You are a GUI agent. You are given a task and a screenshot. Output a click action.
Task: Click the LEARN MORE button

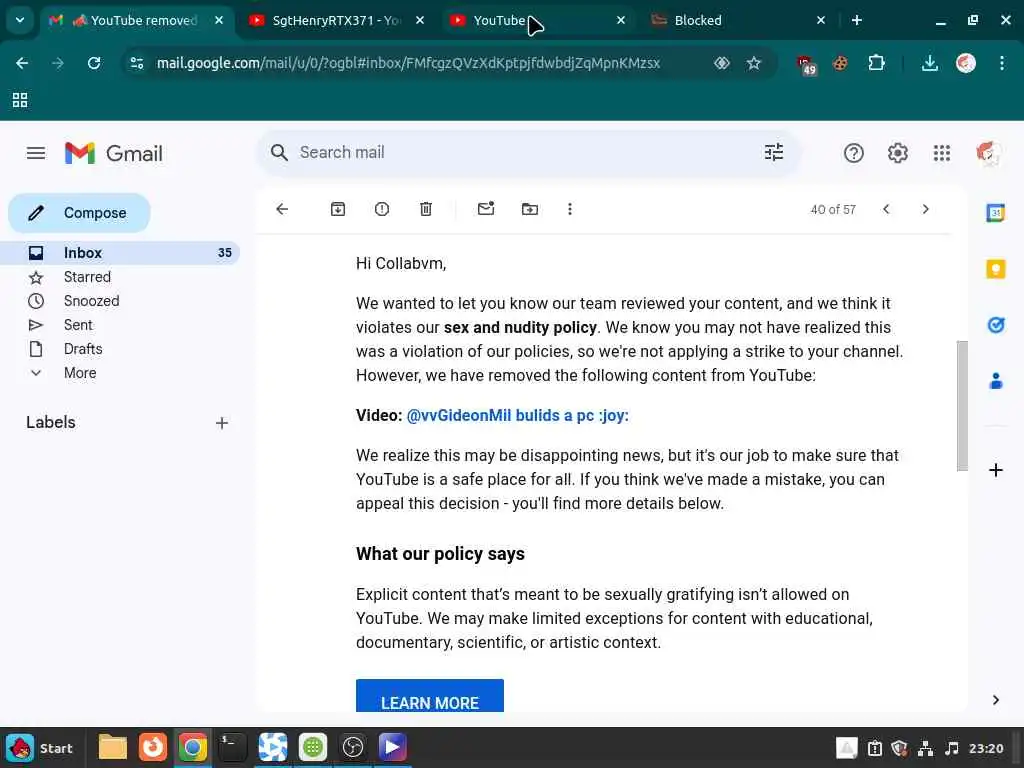(430, 696)
